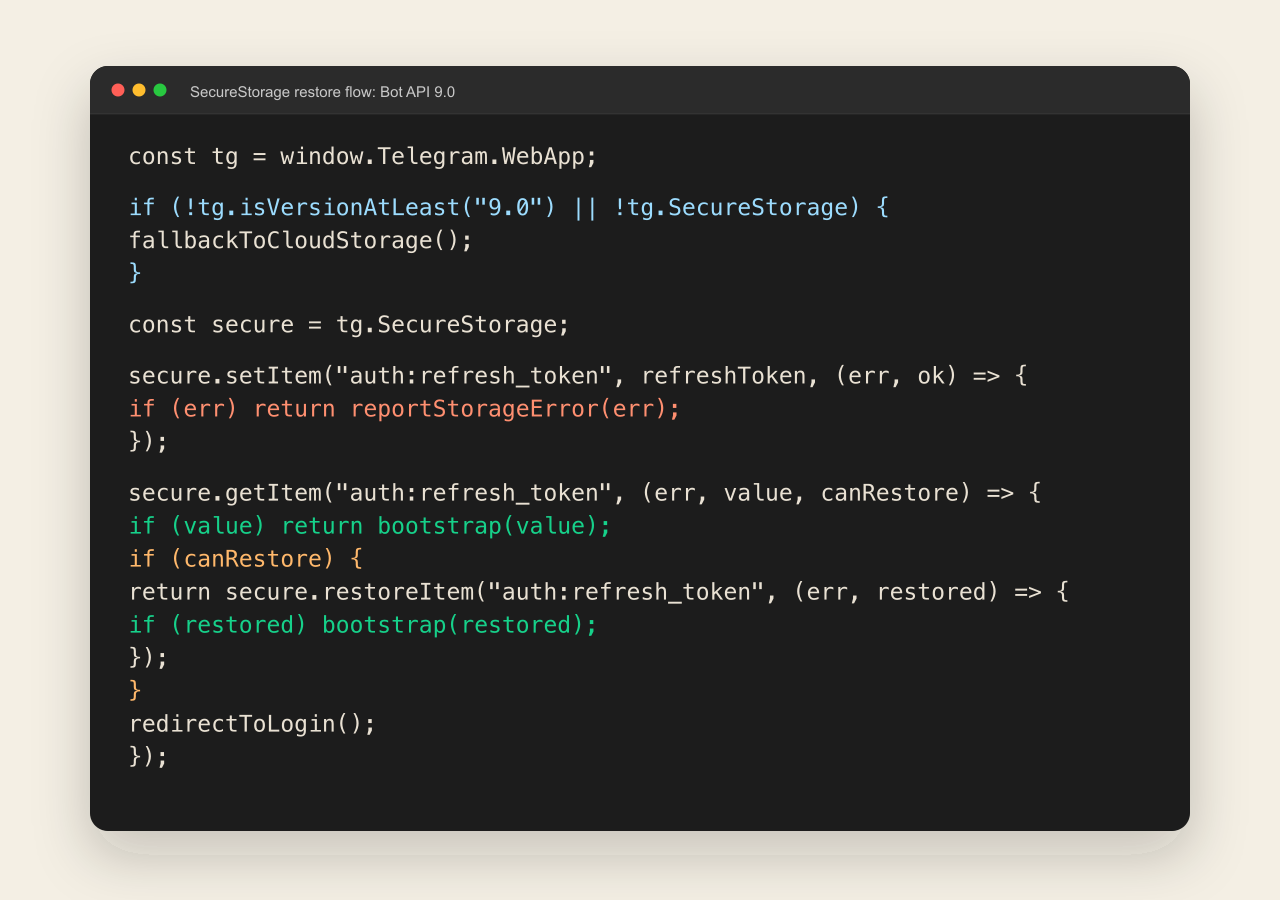Click the title "SecureStorage restore flow: Bot API 9.0"

pos(322,92)
